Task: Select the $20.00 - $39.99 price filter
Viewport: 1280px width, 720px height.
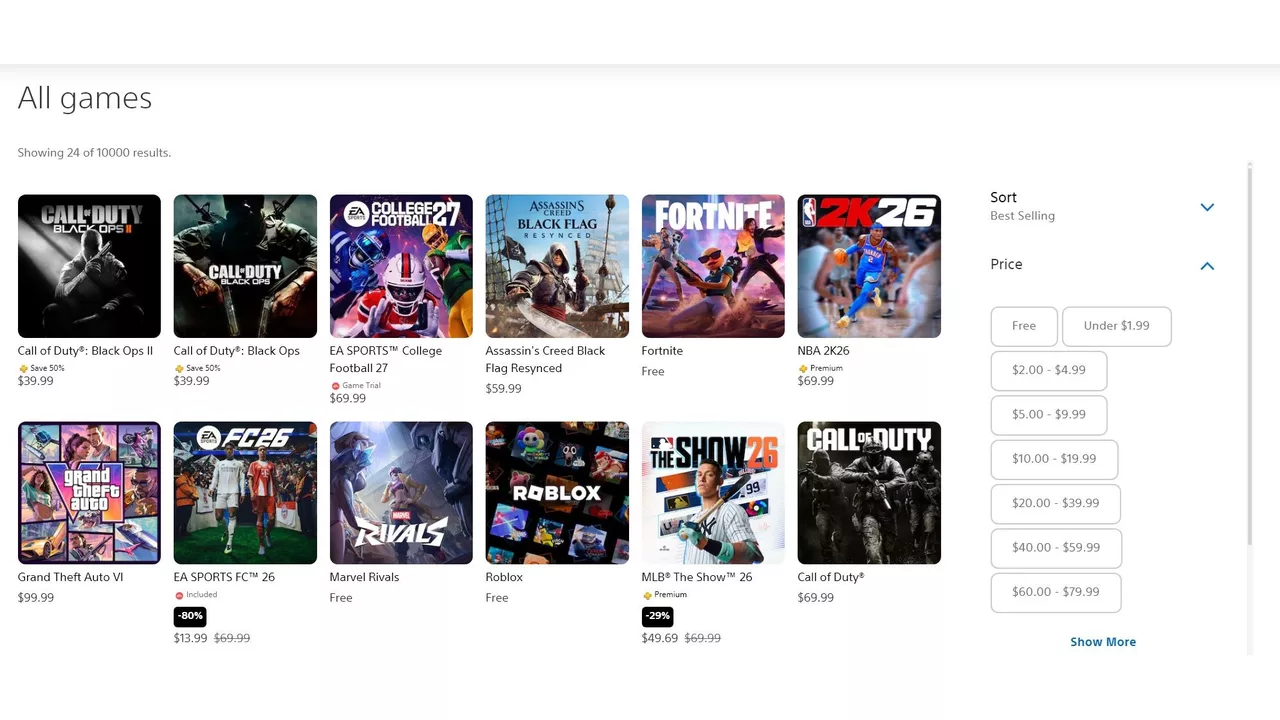Action: 1056,503
